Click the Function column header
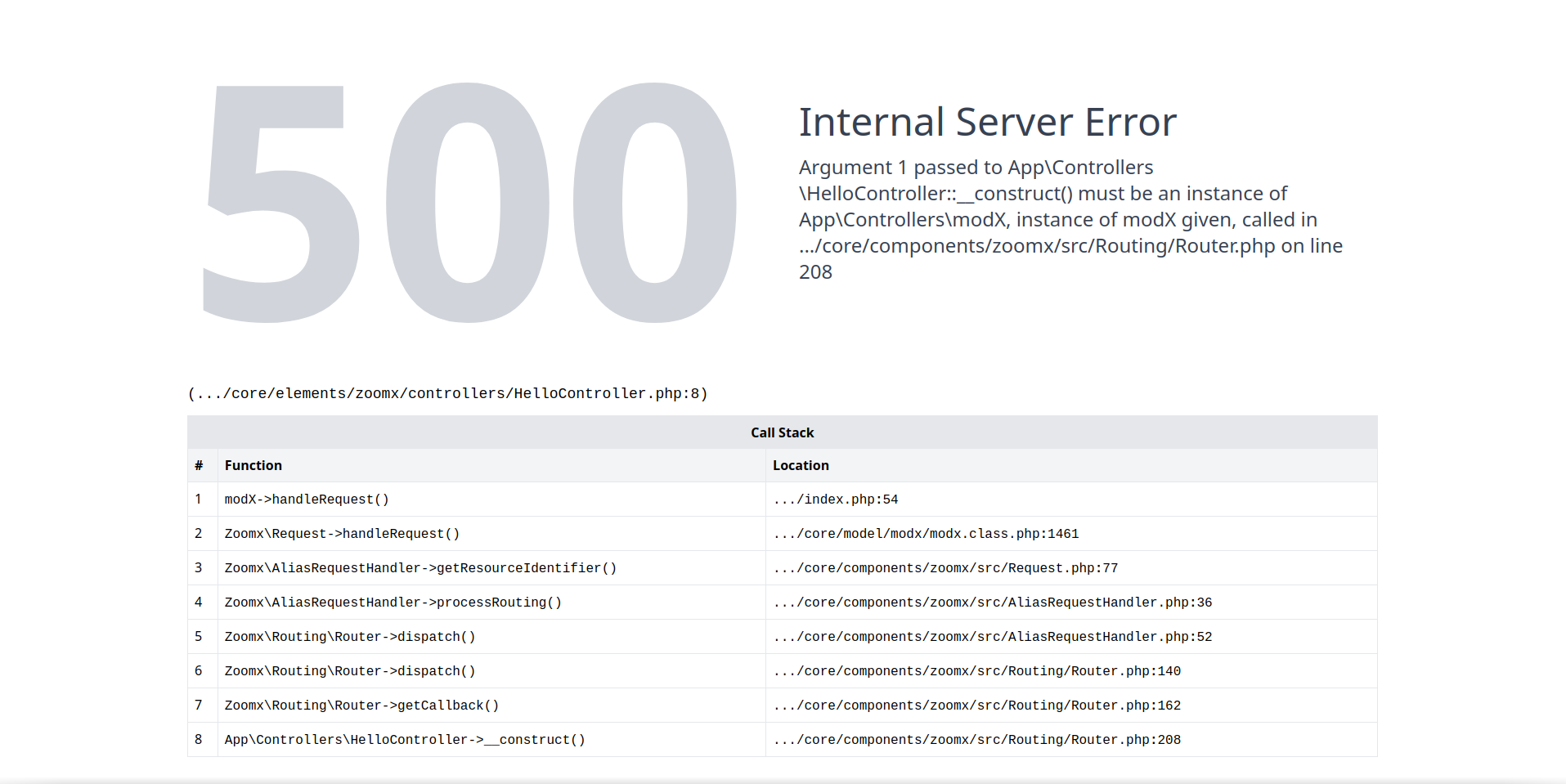Viewport: 1566px width, 784px height. (491, 465)
